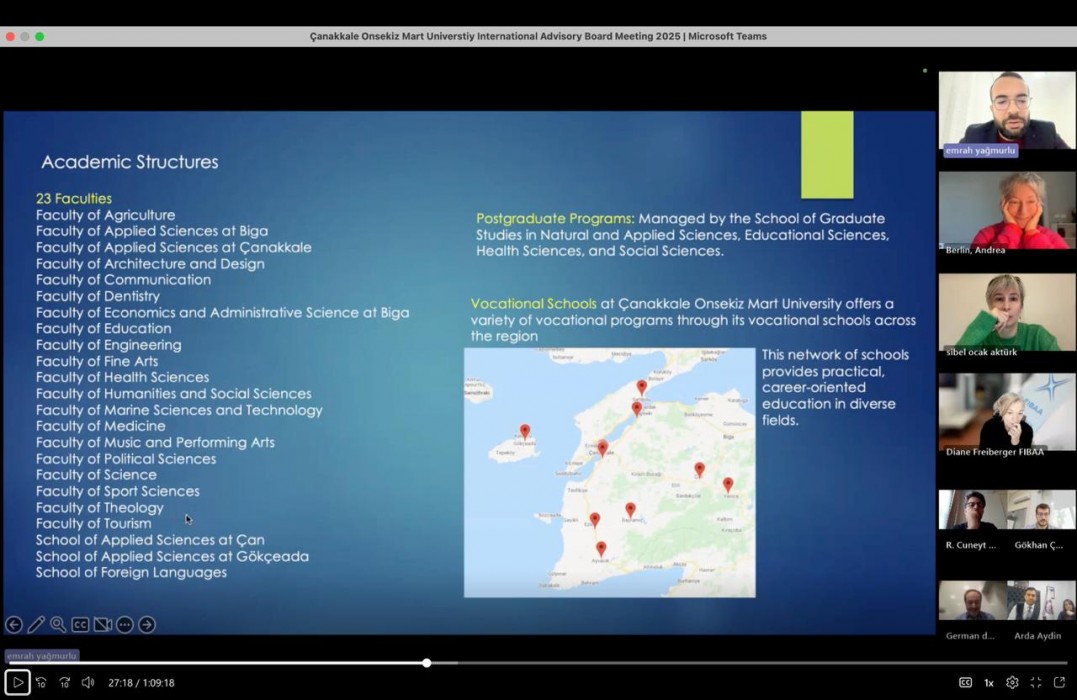Click the slide zoom magnifier icon
The image size is (1077, 700).
(x=58, y=625)
